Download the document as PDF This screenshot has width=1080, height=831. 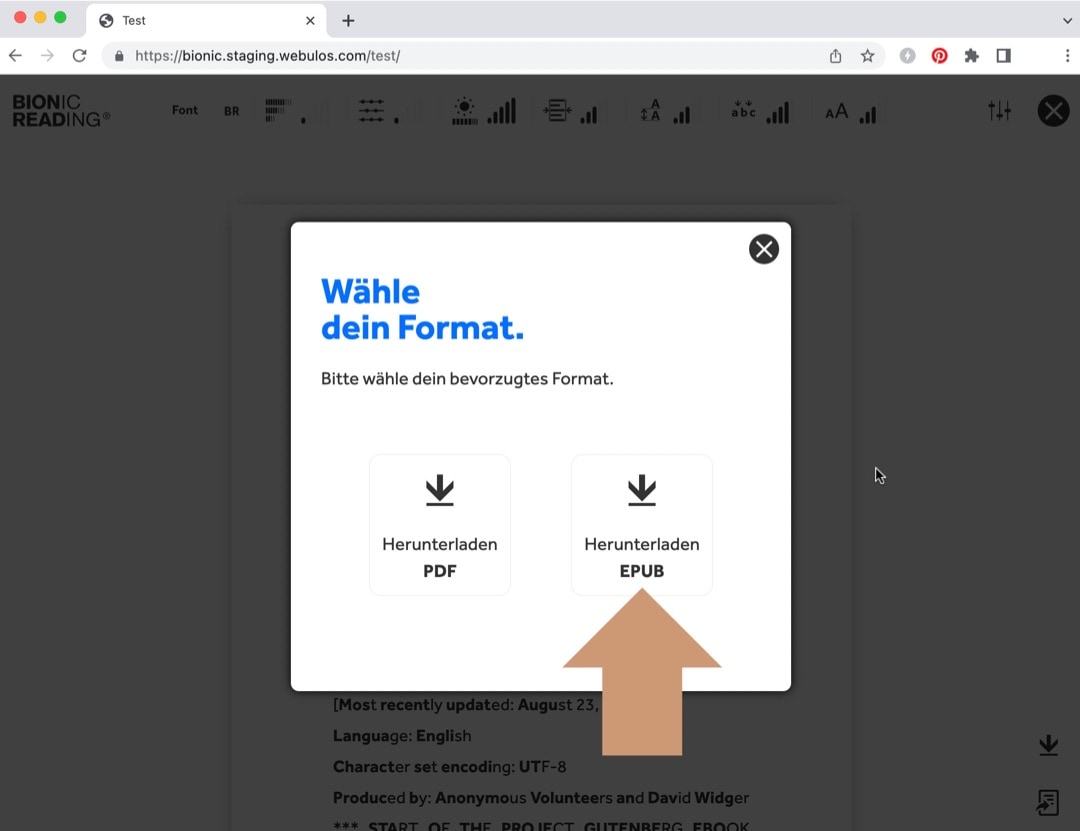(x=439, y=525)
